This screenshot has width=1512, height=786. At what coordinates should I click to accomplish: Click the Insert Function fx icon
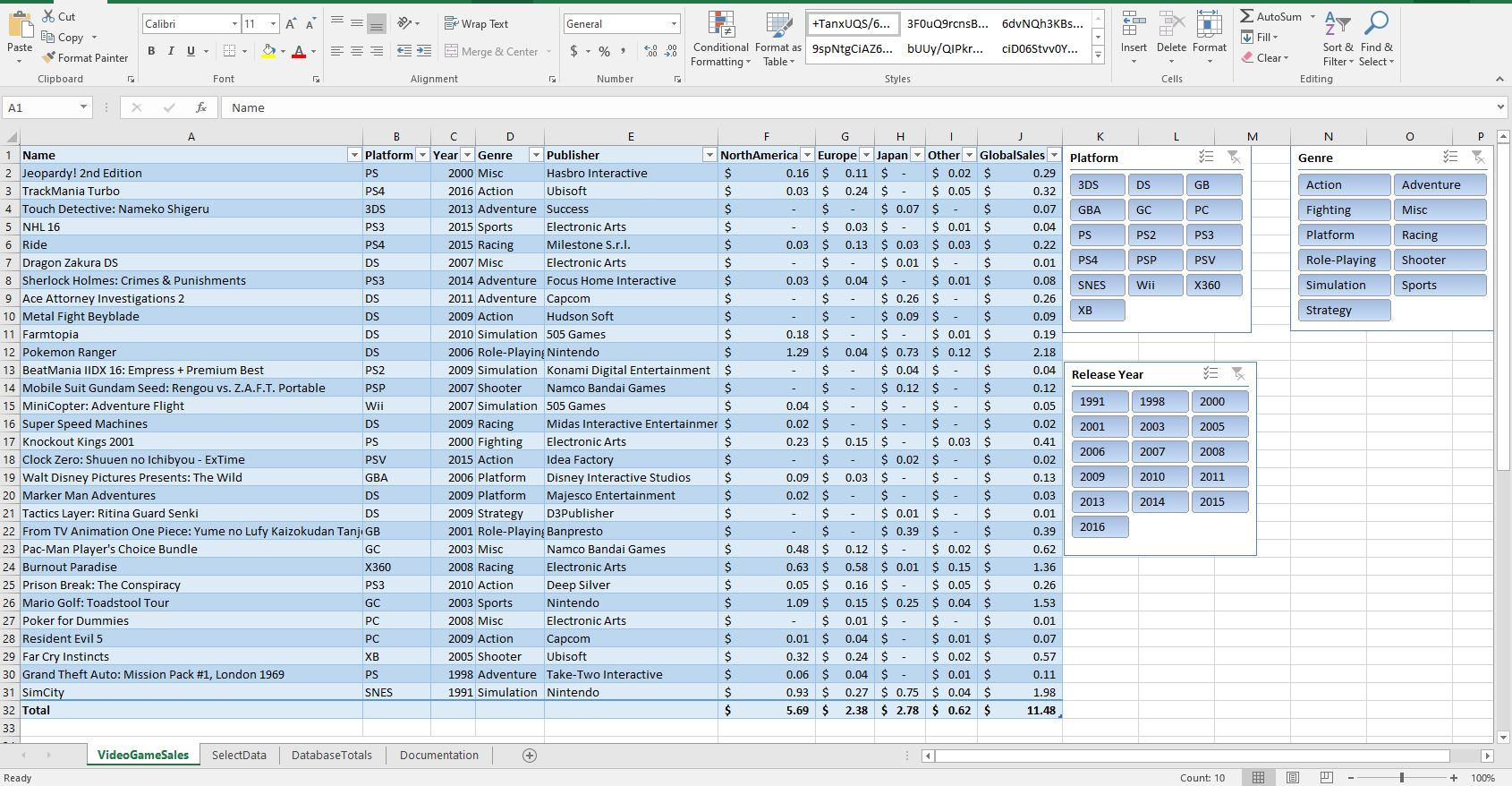[x=201, y=107]
